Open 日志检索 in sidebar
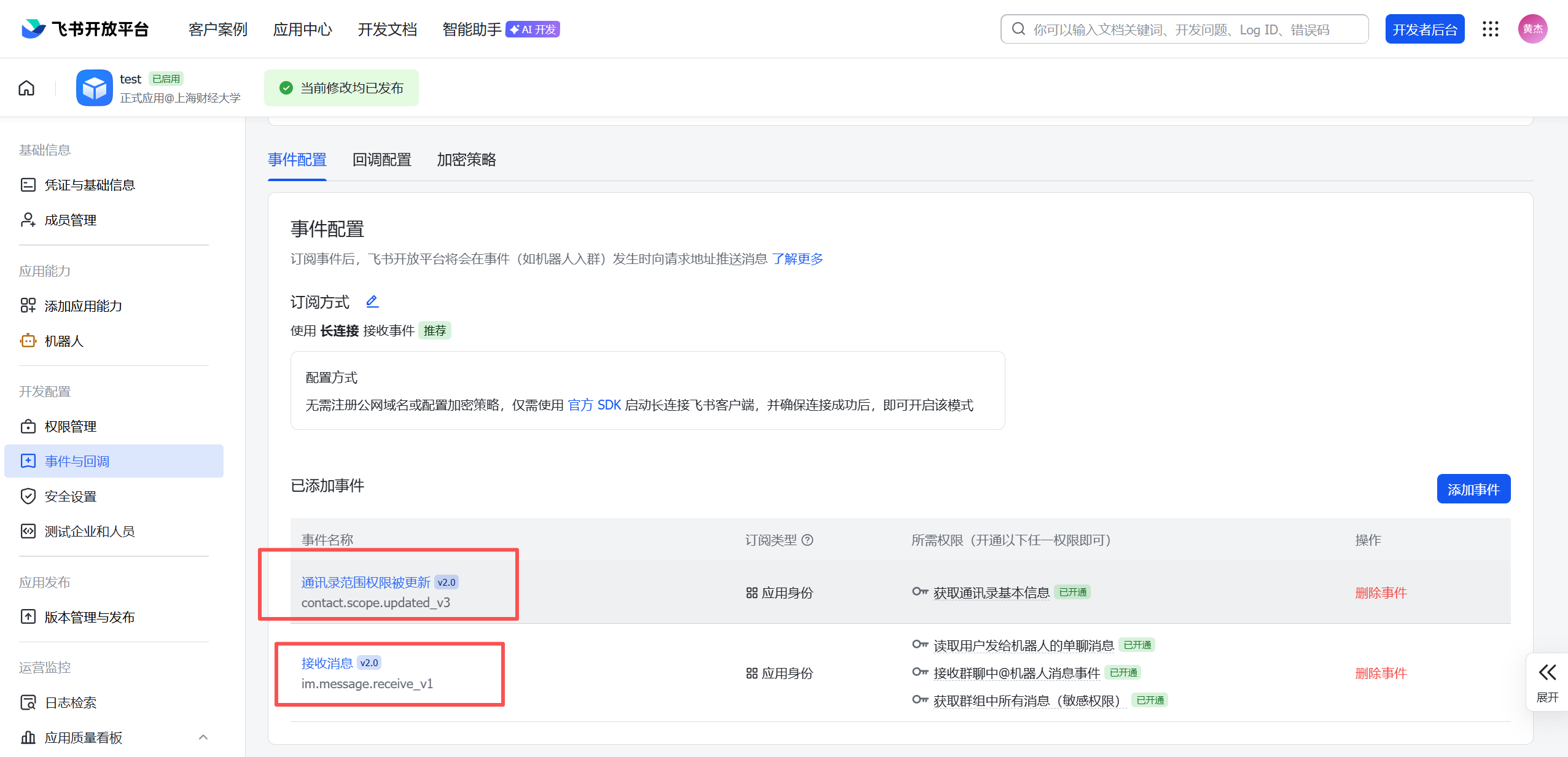 coord(70,702)
